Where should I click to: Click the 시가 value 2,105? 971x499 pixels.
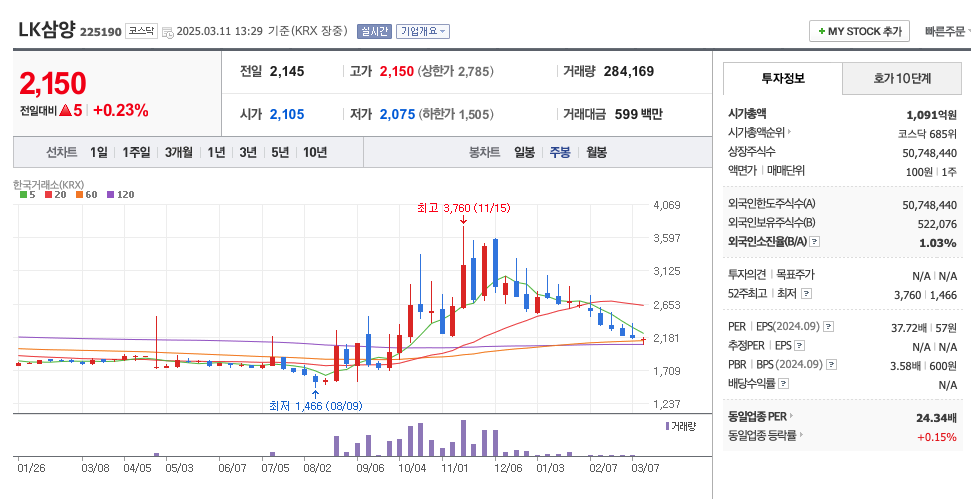coord(287,114)
